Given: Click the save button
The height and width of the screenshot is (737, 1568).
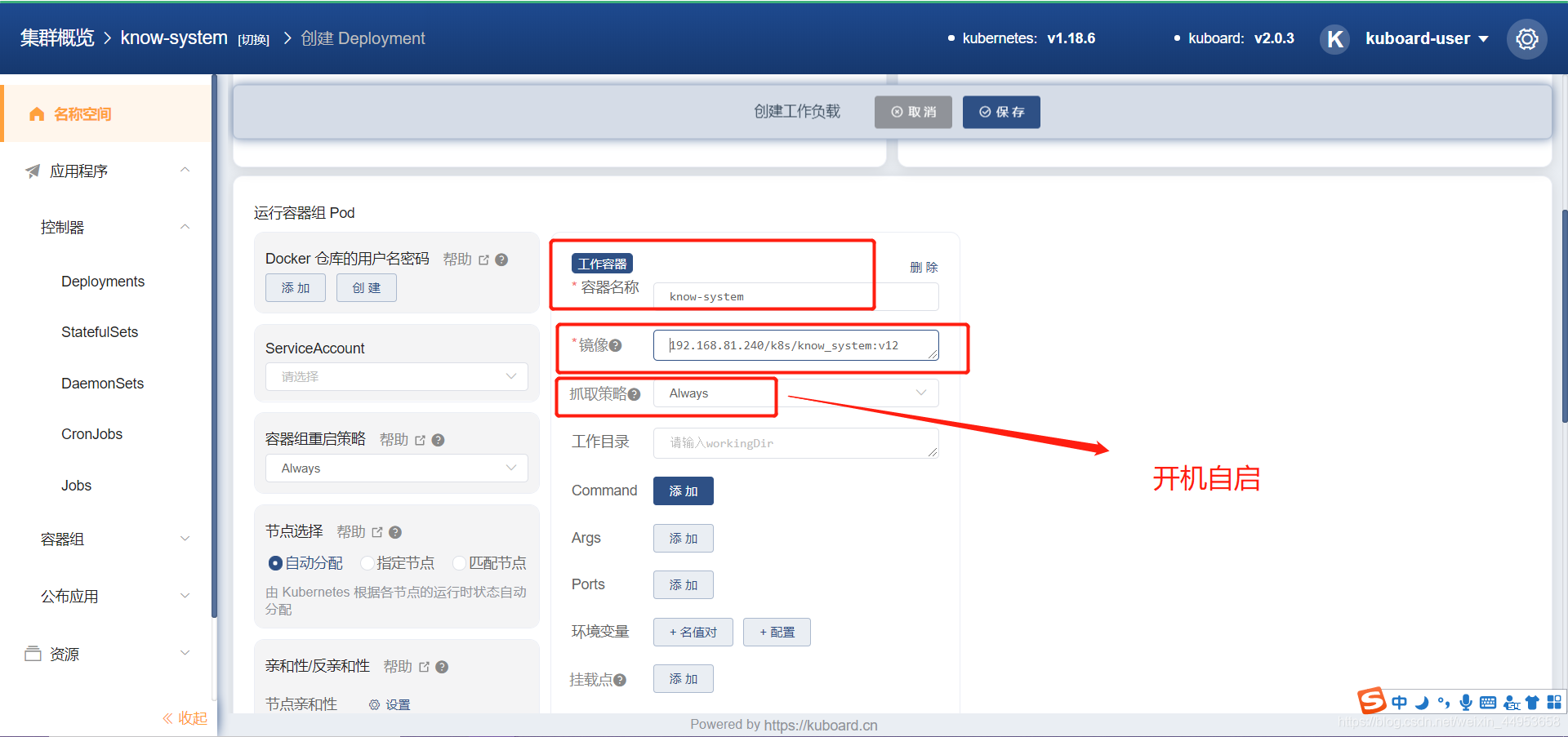Looking at the screenshot, I should (x=1001, y=112).
